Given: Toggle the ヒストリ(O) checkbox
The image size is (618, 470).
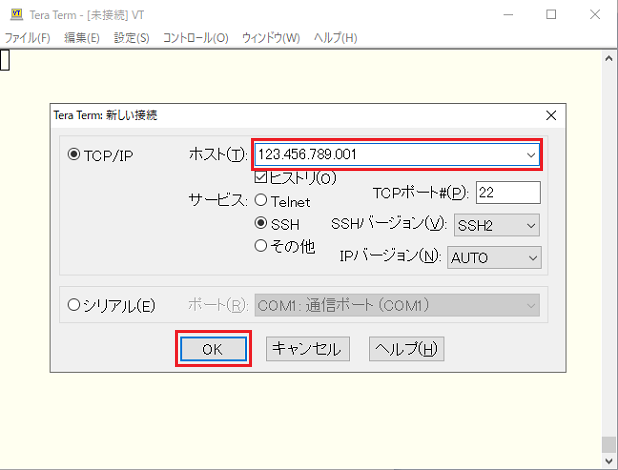Looking at the screenshot, I should (x=261, y=179).
